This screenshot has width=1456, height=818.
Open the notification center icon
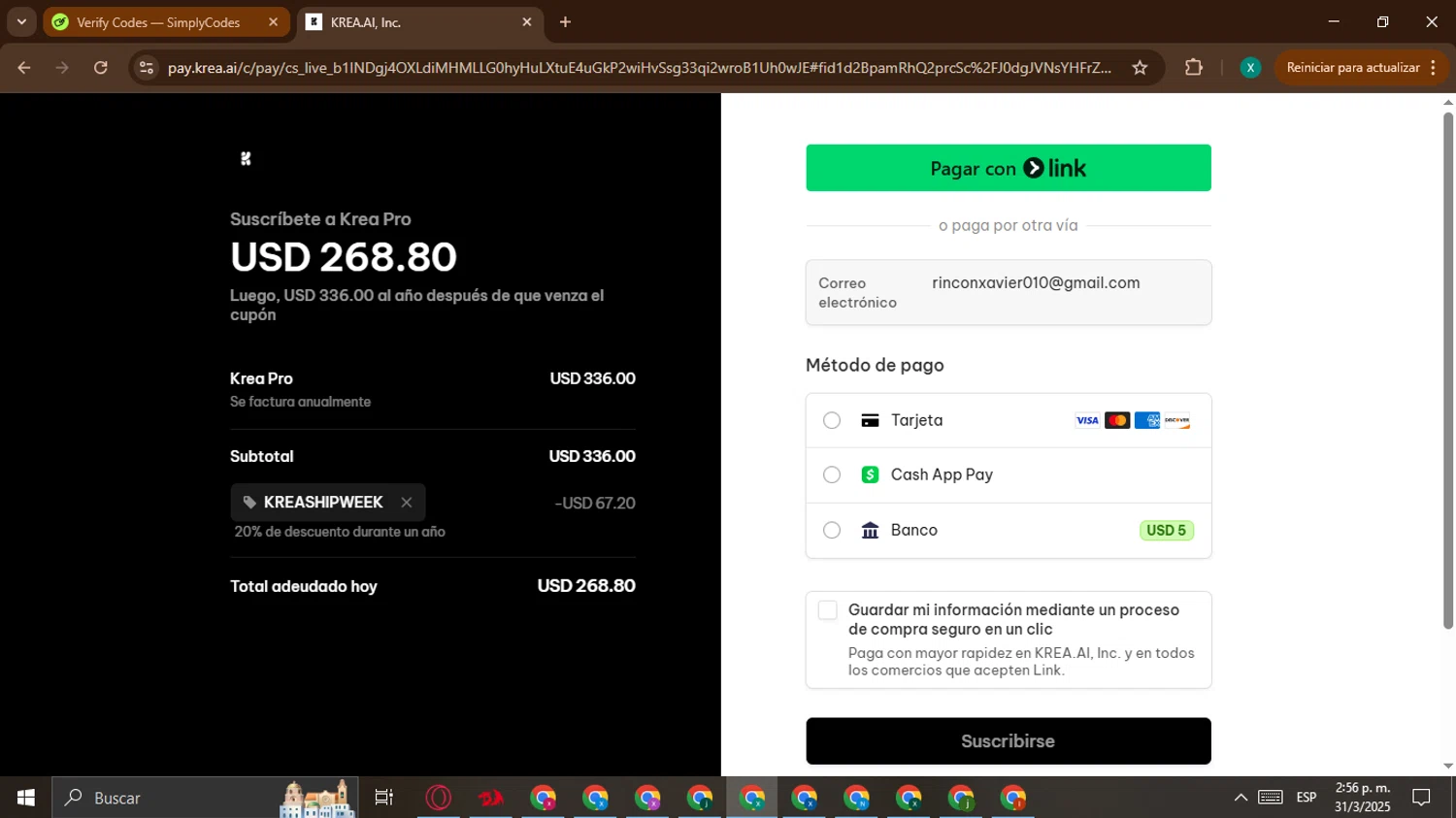[x=1422, y=798]
